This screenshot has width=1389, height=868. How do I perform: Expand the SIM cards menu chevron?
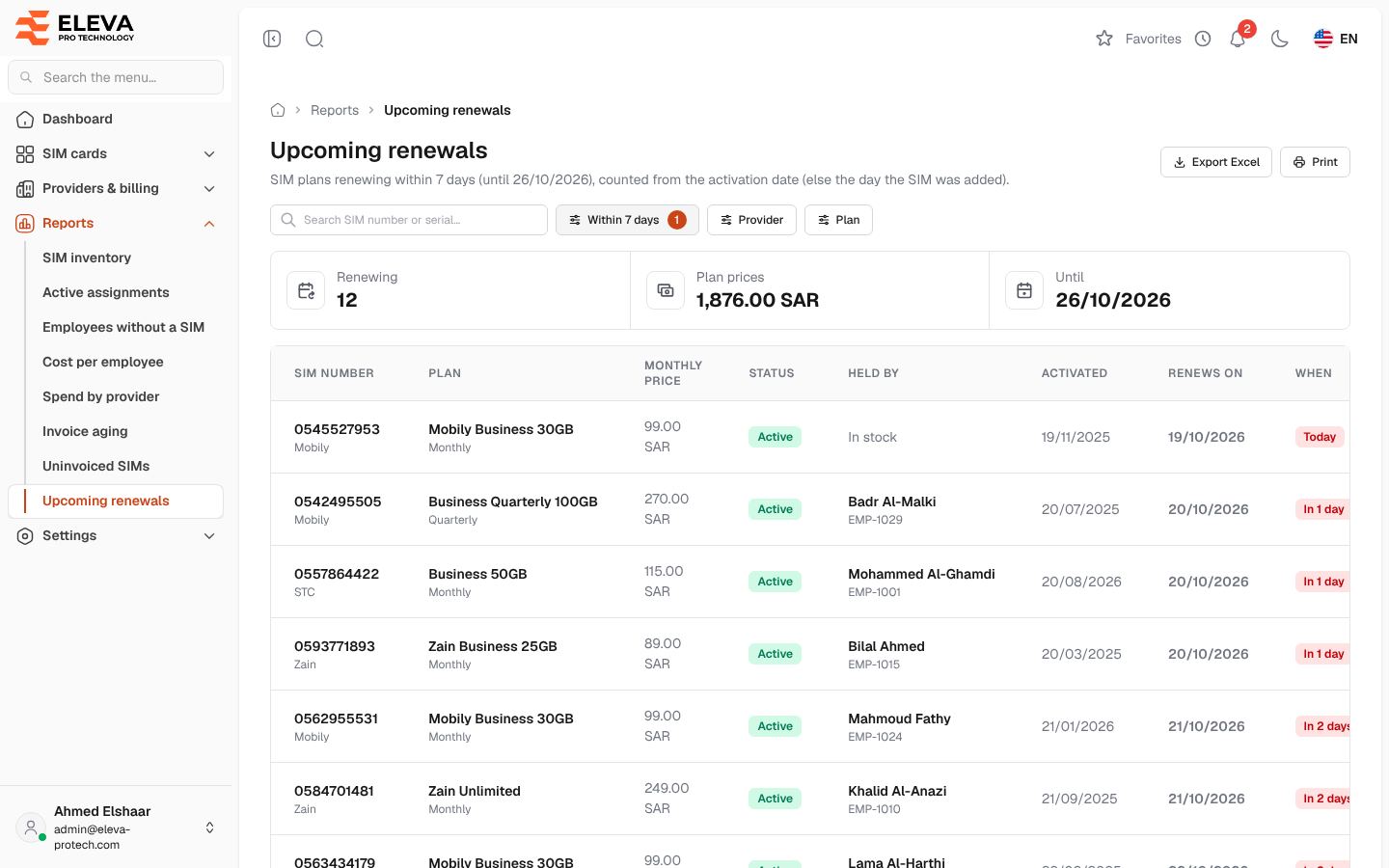coord(209,153)
